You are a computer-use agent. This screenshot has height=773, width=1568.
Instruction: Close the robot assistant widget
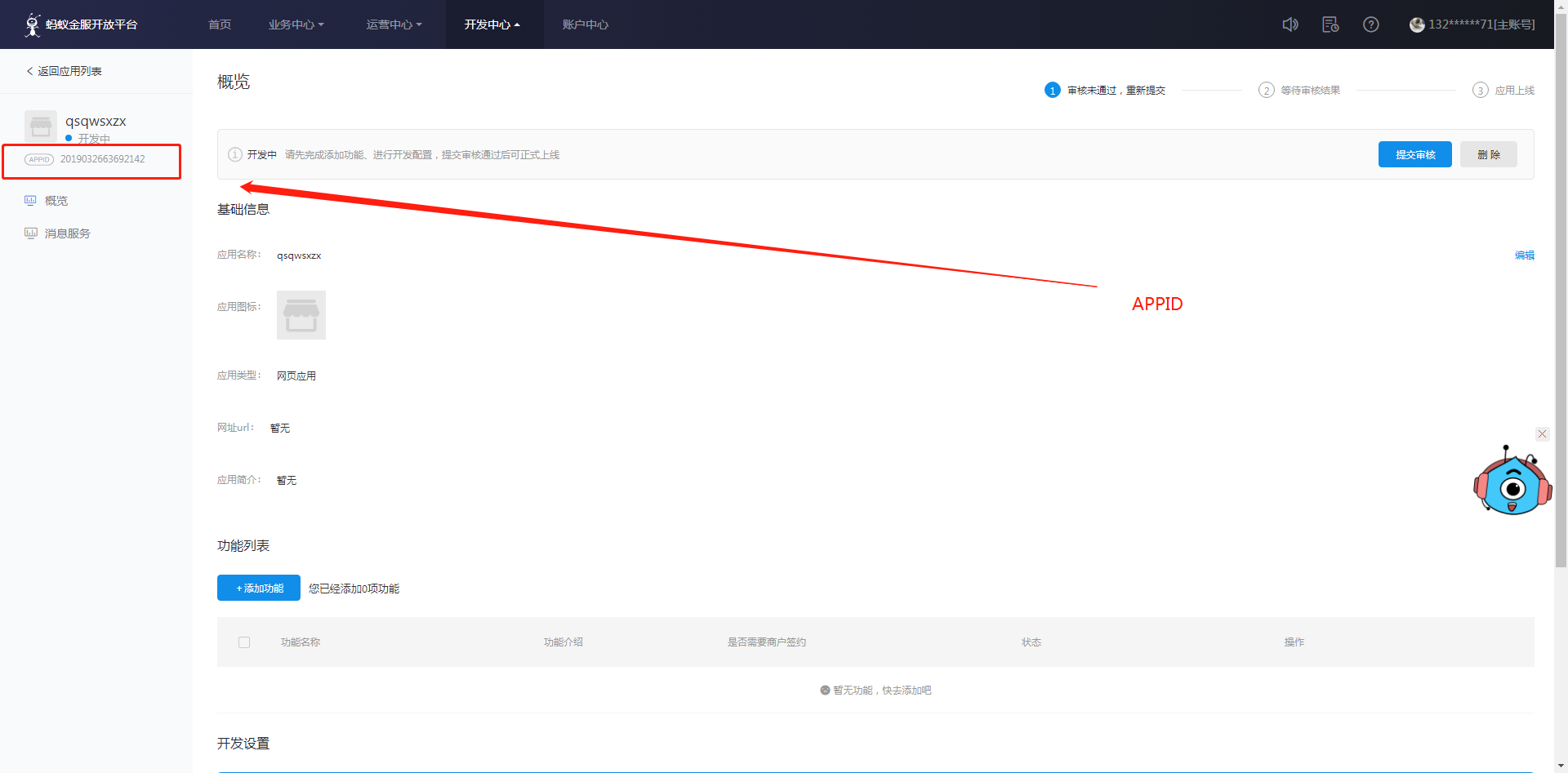1543,433
